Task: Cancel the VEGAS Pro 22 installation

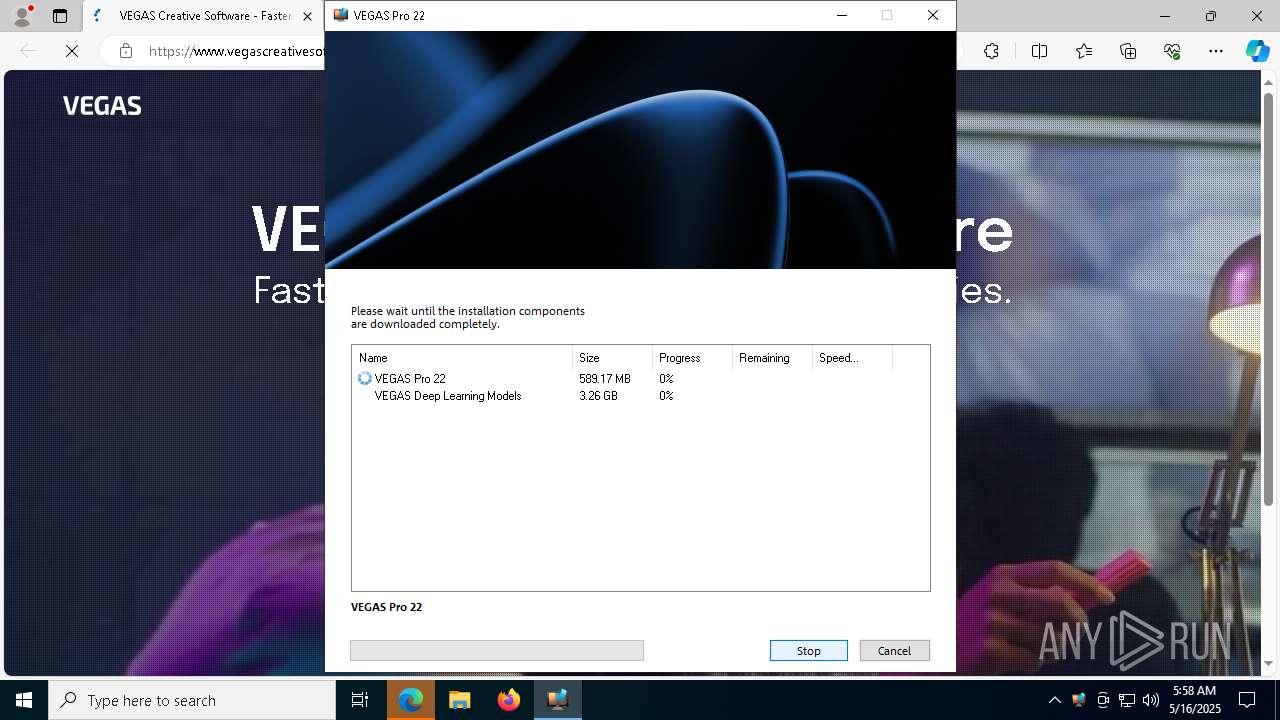Action: [894, 651]
